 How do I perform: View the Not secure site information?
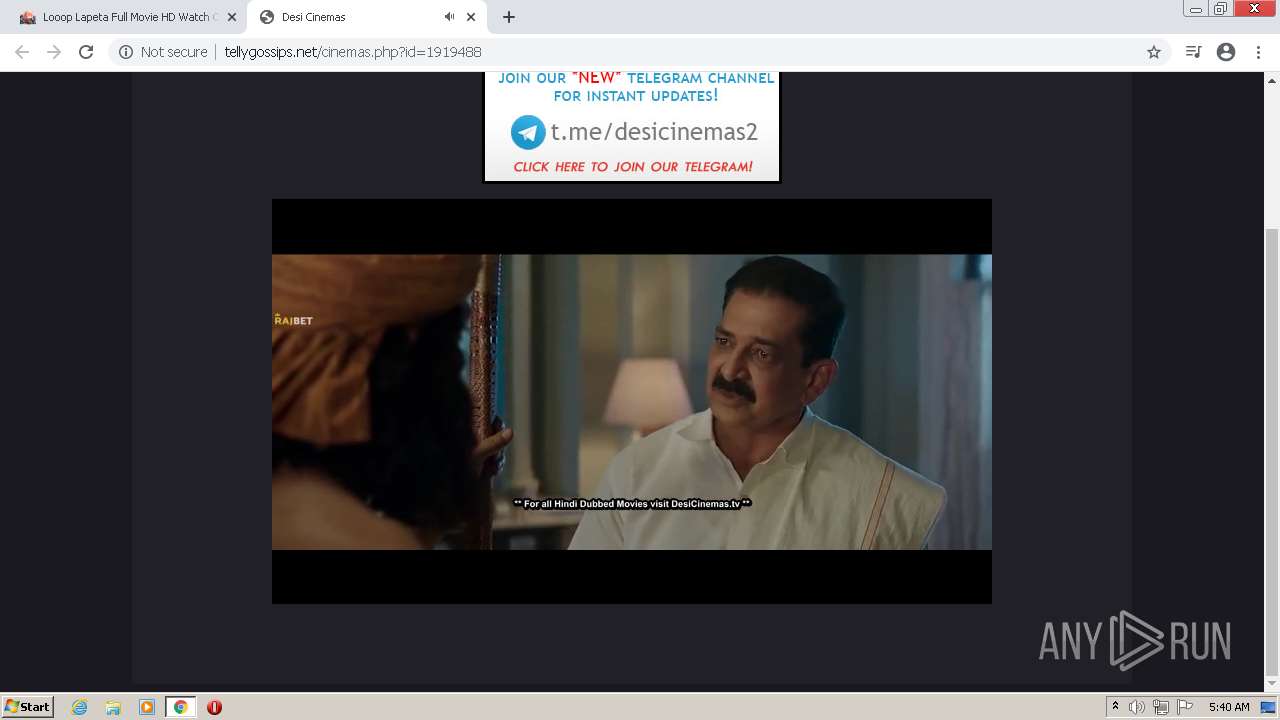coord(163,52)
